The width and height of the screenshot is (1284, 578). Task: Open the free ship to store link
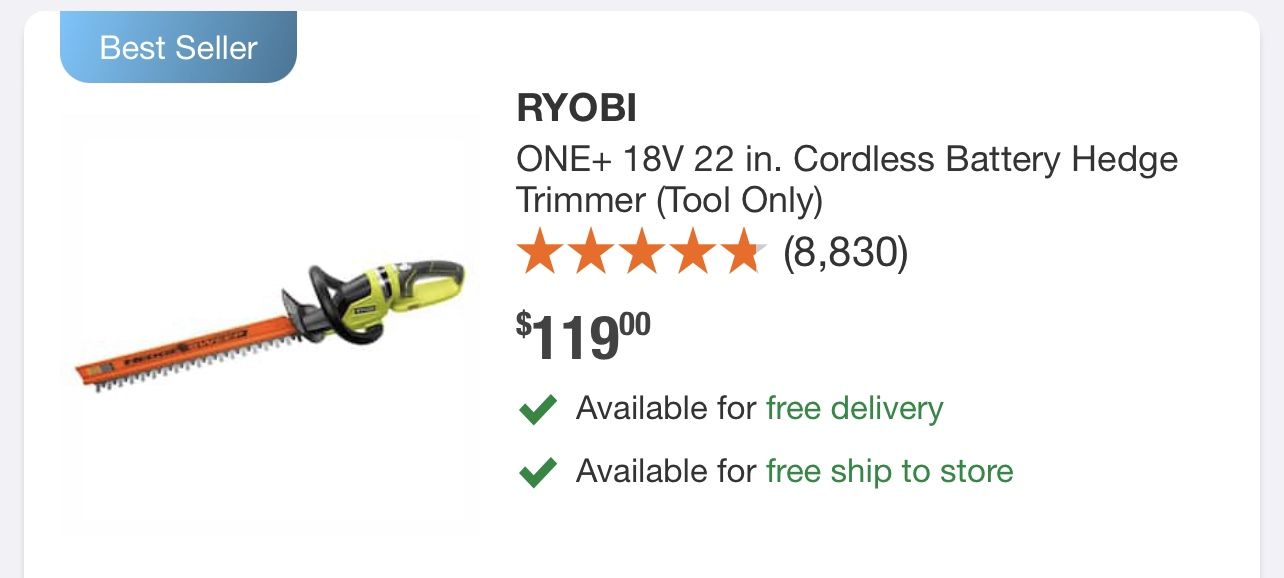[889, 471]
